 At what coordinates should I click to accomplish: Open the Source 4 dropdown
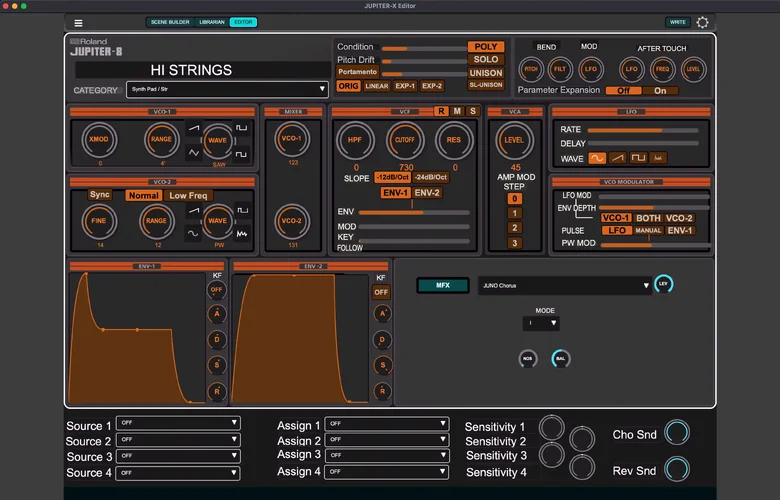[x=178, y=473]
